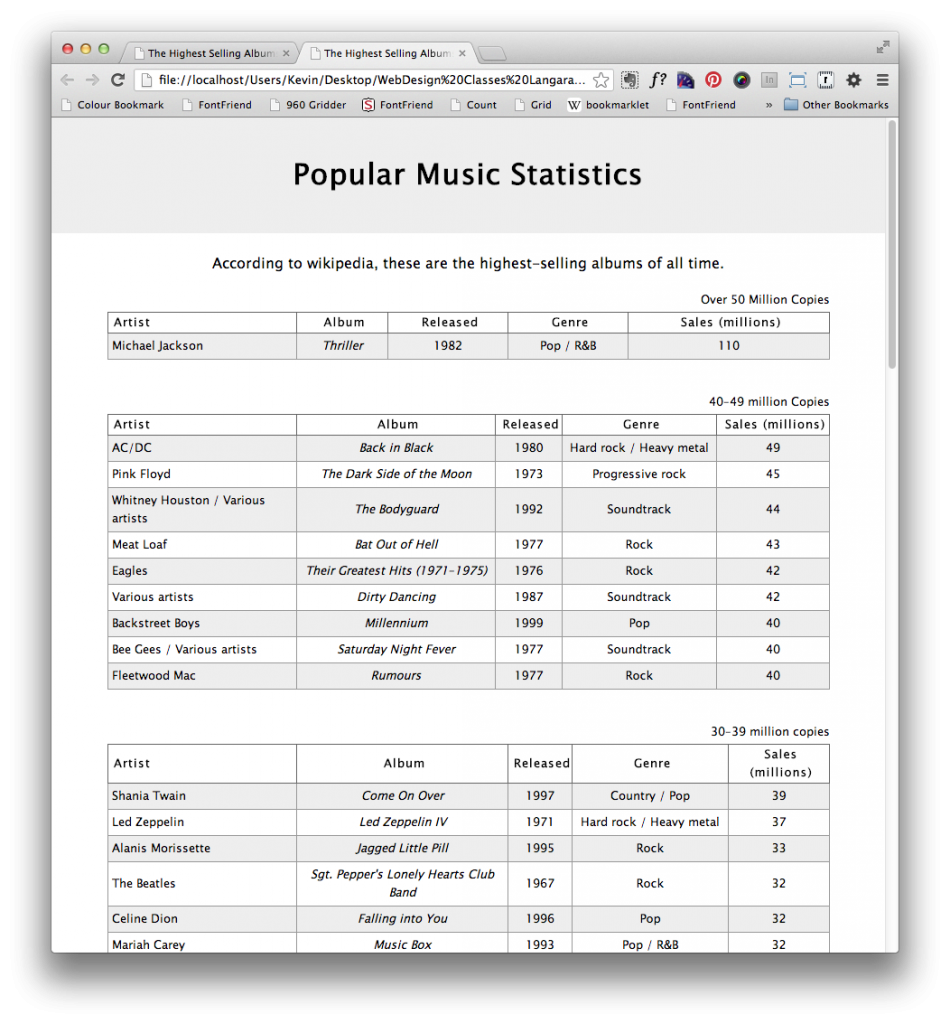The width and height of the screenshot is (950, 1024).
Task: Click the Progressive rock genre cell
Action: pyautogui.click(x=639, y=474)
